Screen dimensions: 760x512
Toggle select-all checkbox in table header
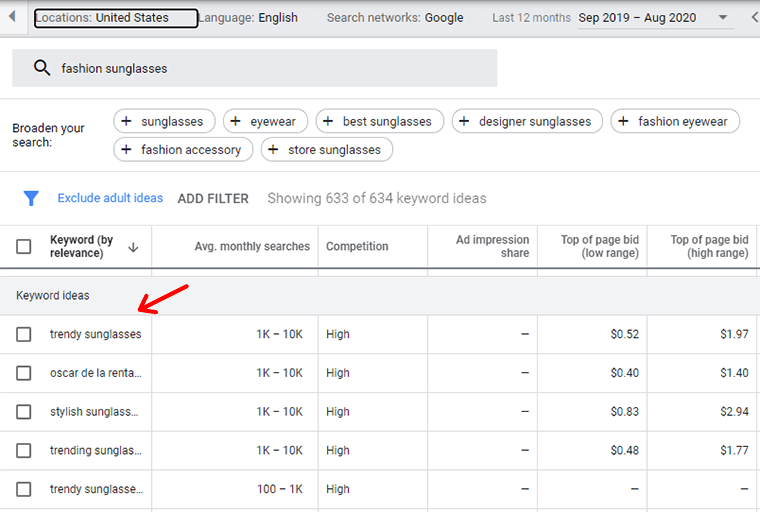(x=23, y=246)
